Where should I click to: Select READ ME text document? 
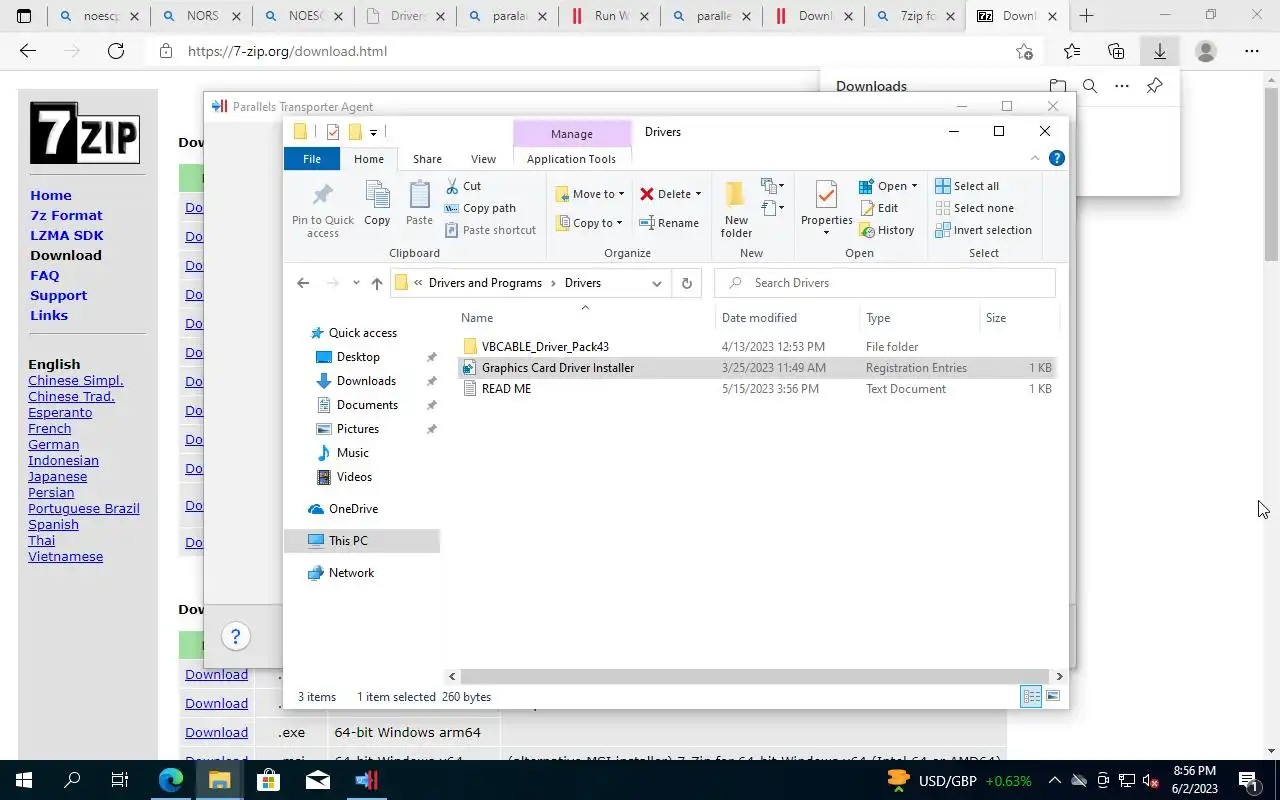coord(506,389)
